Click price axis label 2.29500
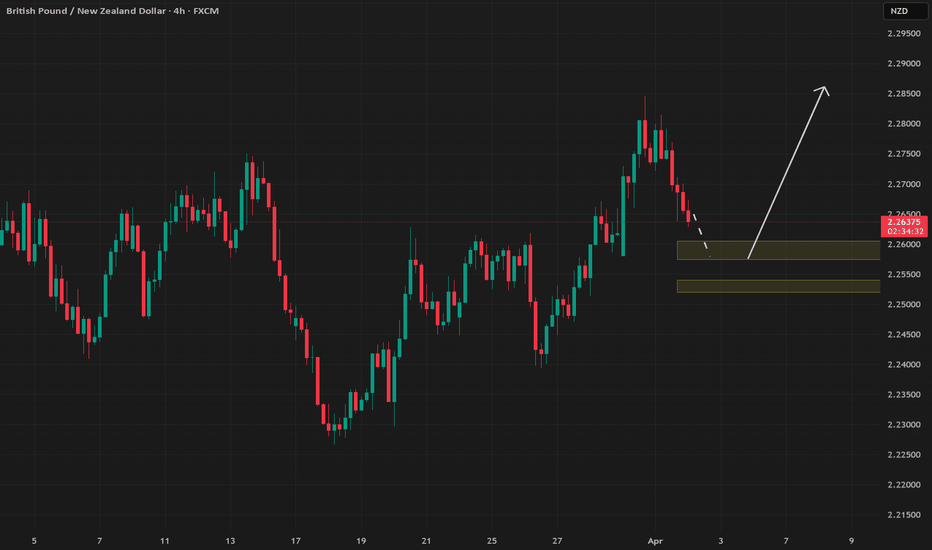932x550 pixels. click(903, 33)
